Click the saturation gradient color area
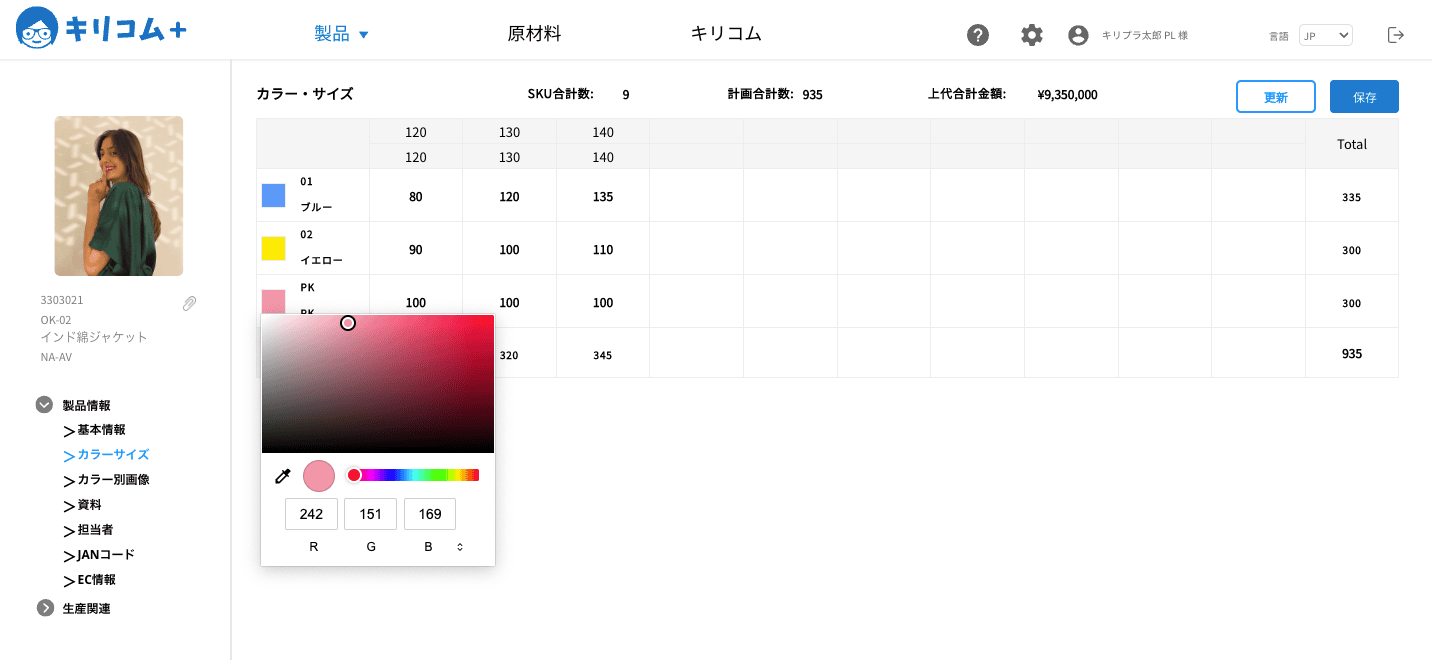Image resolution: width=1432 pixels, height=660 pixels. click(x=378, y=384)
